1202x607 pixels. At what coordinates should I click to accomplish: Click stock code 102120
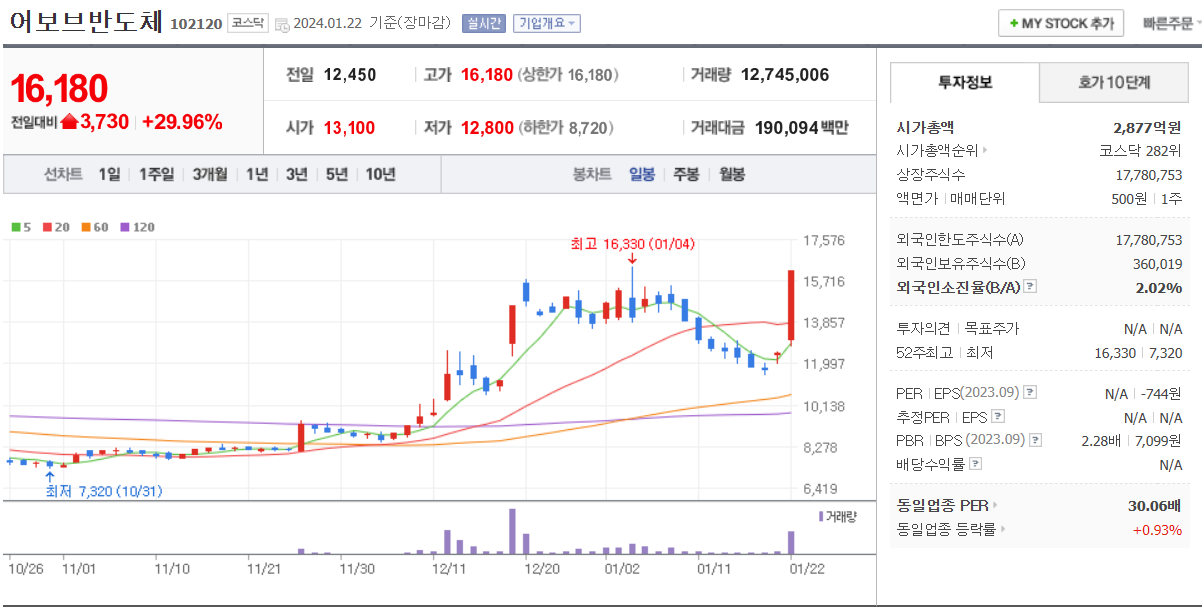coord(197,24)
